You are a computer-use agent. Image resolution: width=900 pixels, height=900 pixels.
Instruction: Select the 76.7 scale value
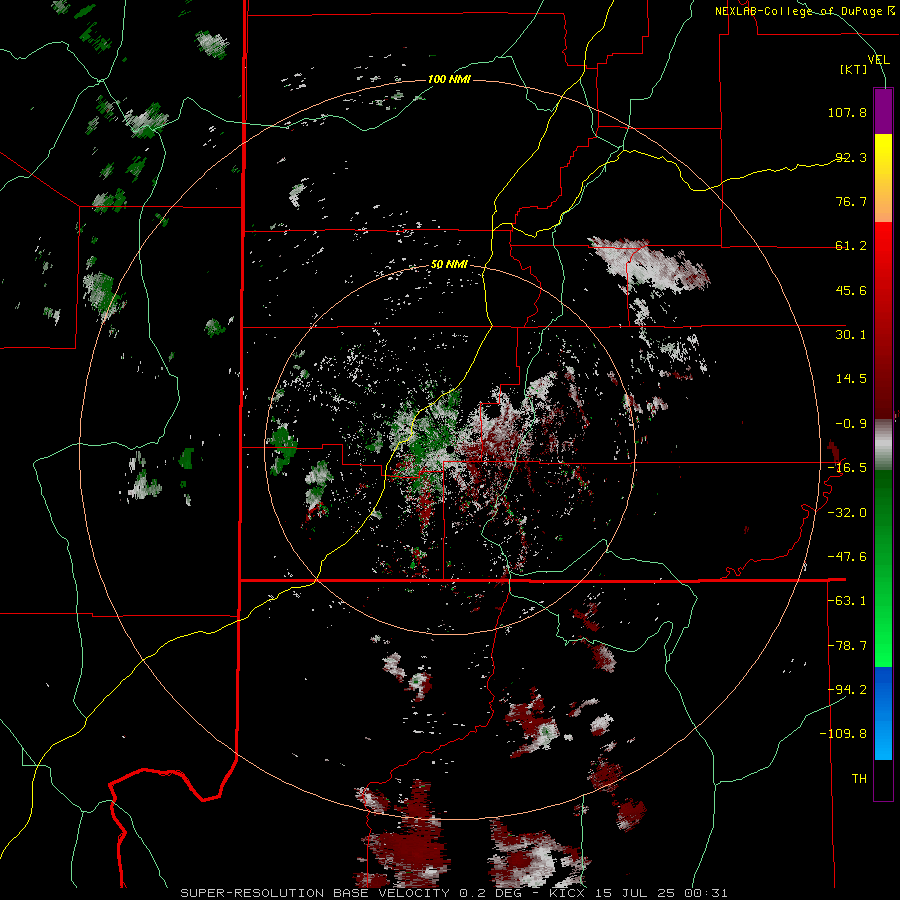tap(851, 201)
